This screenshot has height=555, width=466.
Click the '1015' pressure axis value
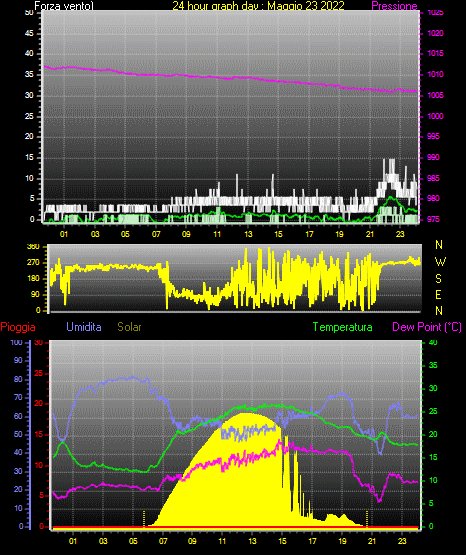[x=435, y=53]
